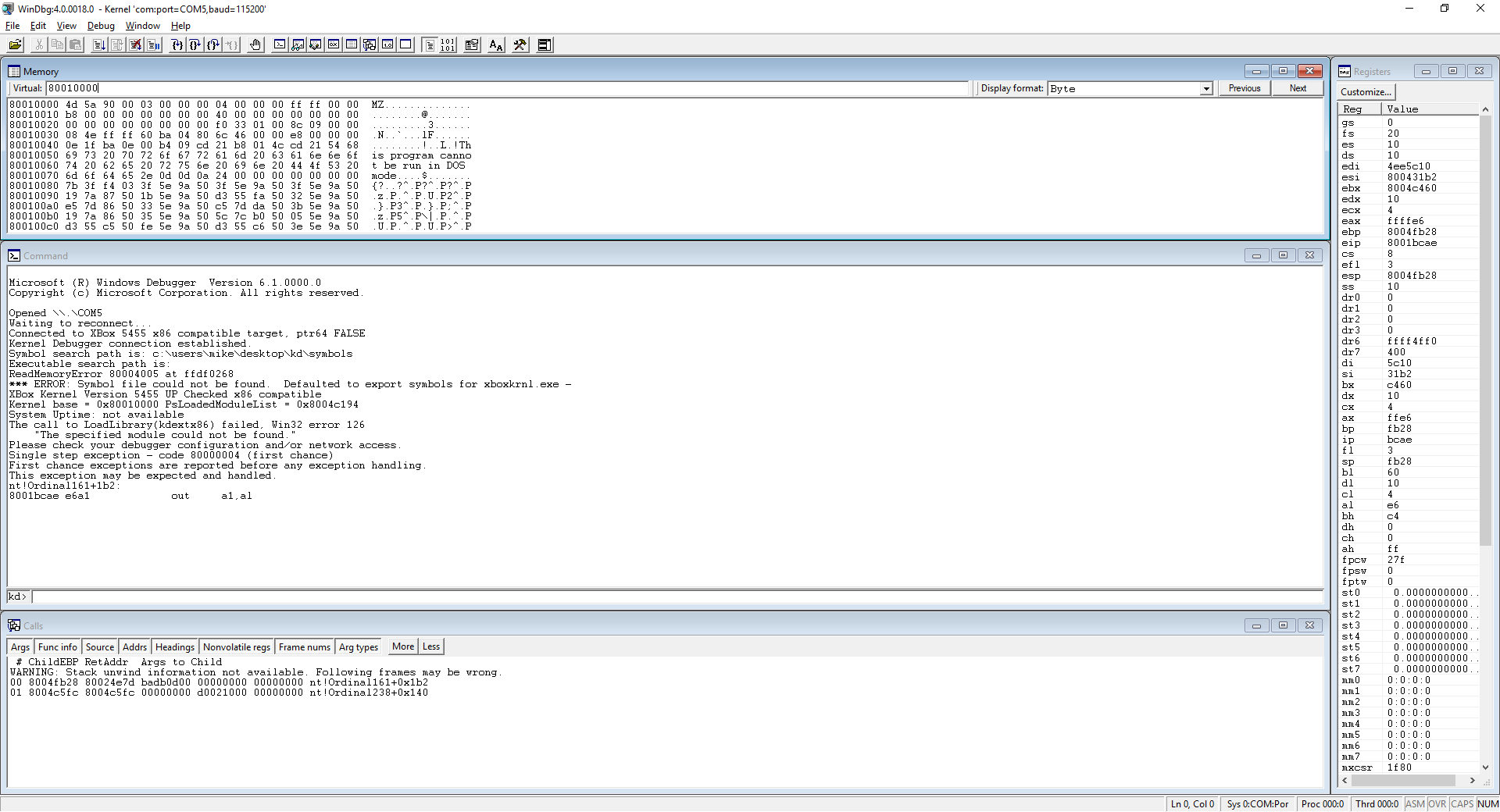This screenshot has height=812, width=1500.
Task: Click the Registers vertical scrollbar thumb
Action: 1485,330
